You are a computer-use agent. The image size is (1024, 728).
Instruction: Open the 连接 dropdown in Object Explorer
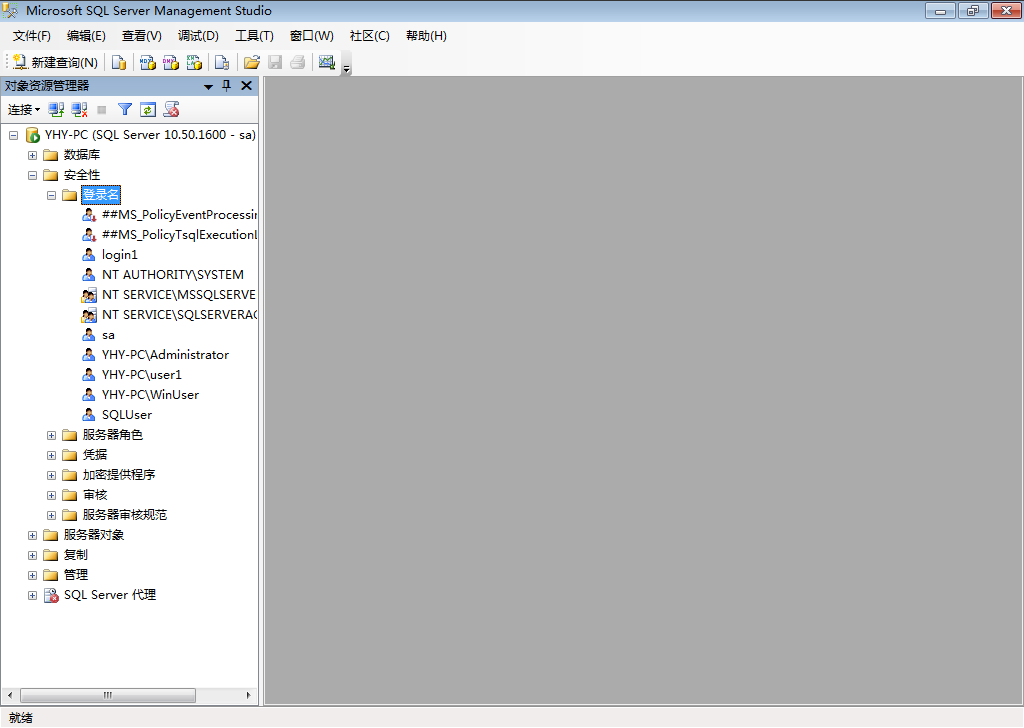click(x=24, y=110)
